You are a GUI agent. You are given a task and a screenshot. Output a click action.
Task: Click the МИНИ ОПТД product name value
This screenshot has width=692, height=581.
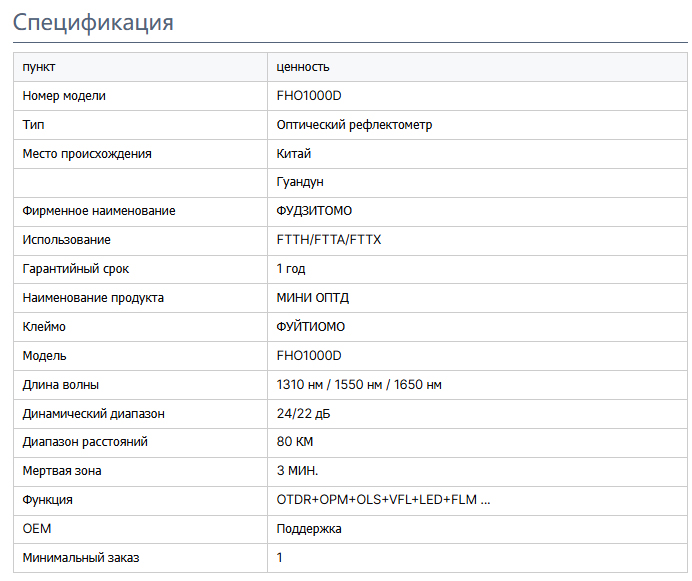[x=313, y=298]
